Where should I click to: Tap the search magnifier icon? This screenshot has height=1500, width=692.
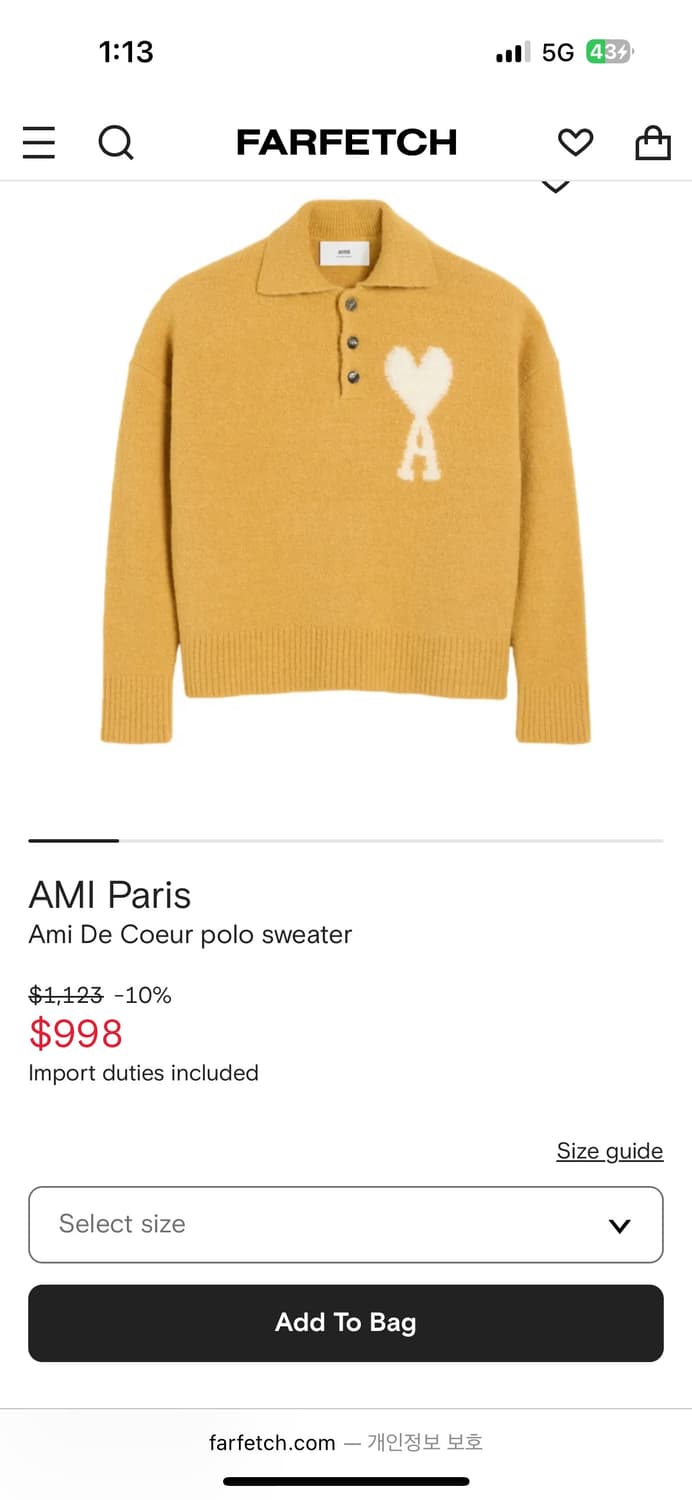click(116, 143)
